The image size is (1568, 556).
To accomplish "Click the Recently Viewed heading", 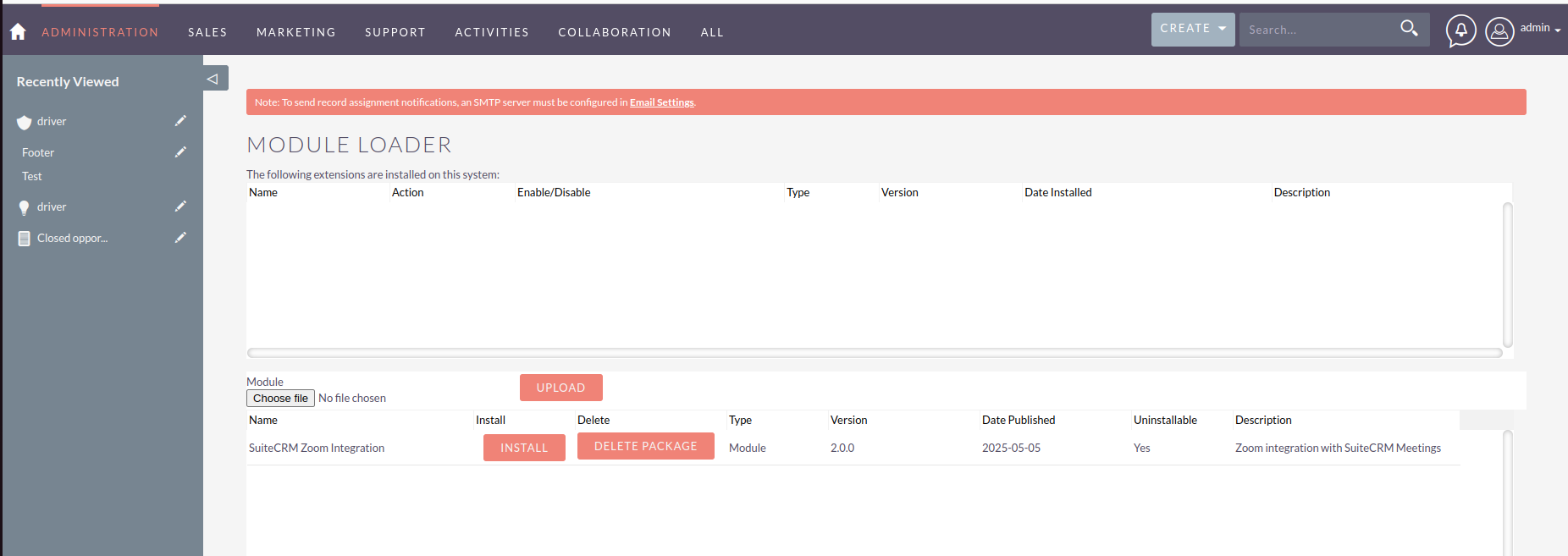I will point(68,81).
